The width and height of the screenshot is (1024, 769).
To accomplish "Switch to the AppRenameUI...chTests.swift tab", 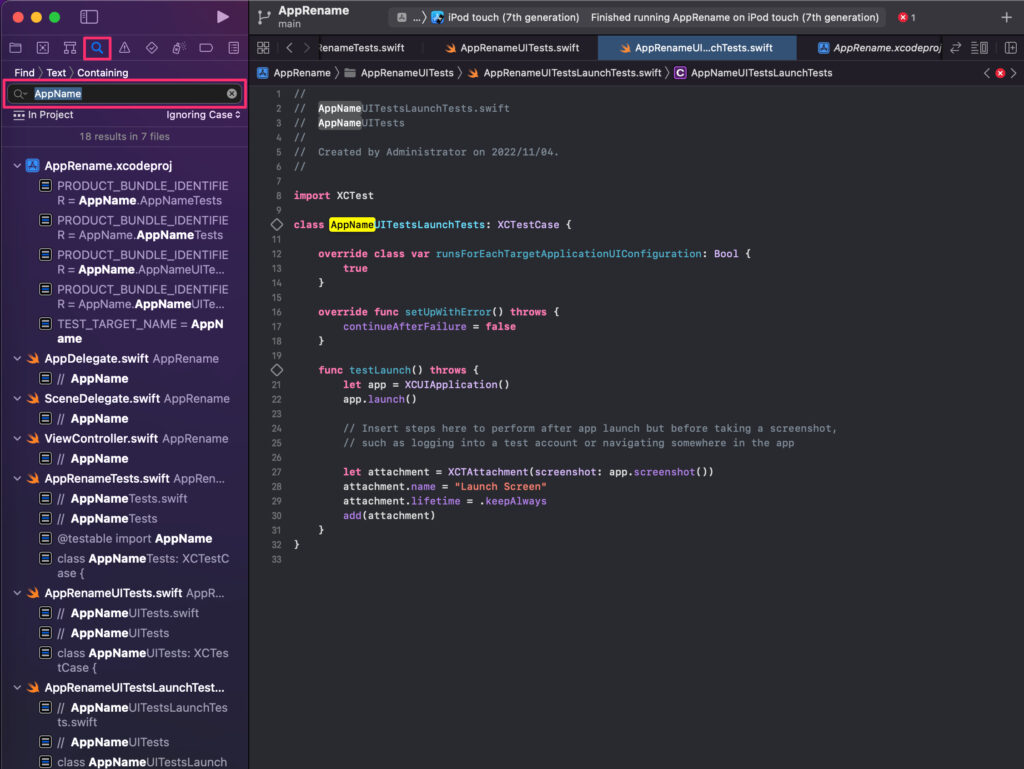I will pyautogui.click(x=696, y=48).
